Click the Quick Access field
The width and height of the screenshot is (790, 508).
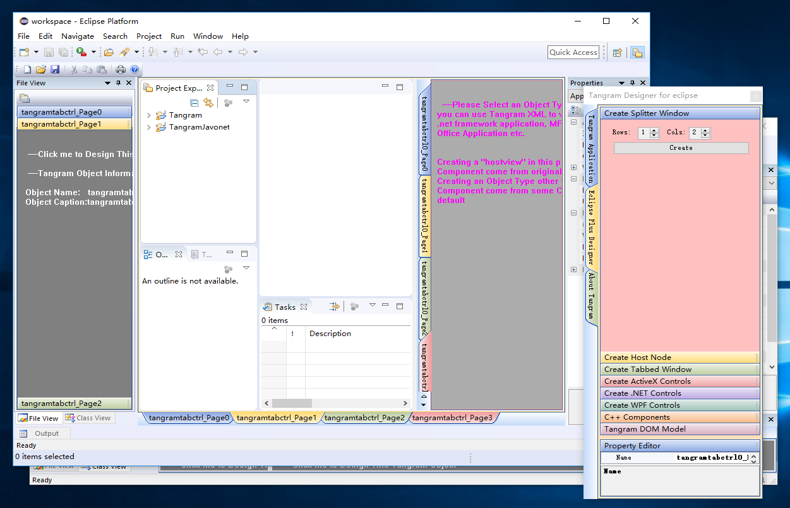pos(573,52)
